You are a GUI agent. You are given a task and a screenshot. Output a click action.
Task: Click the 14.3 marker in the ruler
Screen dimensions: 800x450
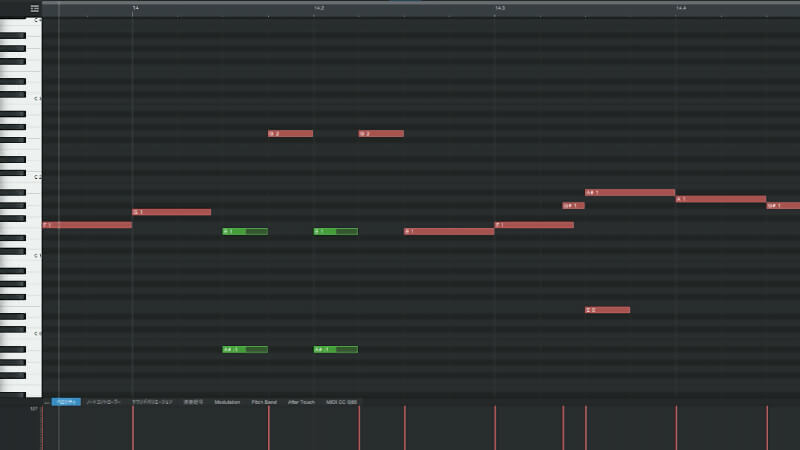point(500,8)
